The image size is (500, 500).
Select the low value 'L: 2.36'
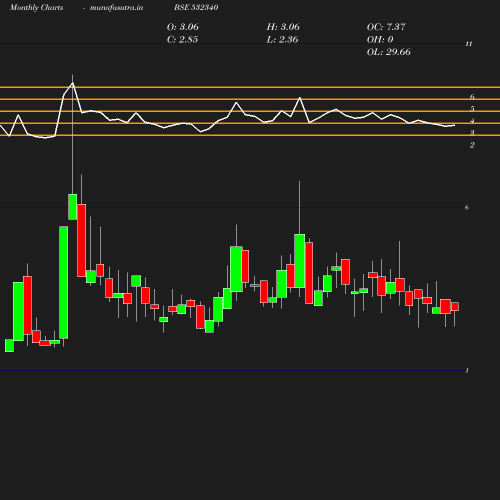coord(282,40)
